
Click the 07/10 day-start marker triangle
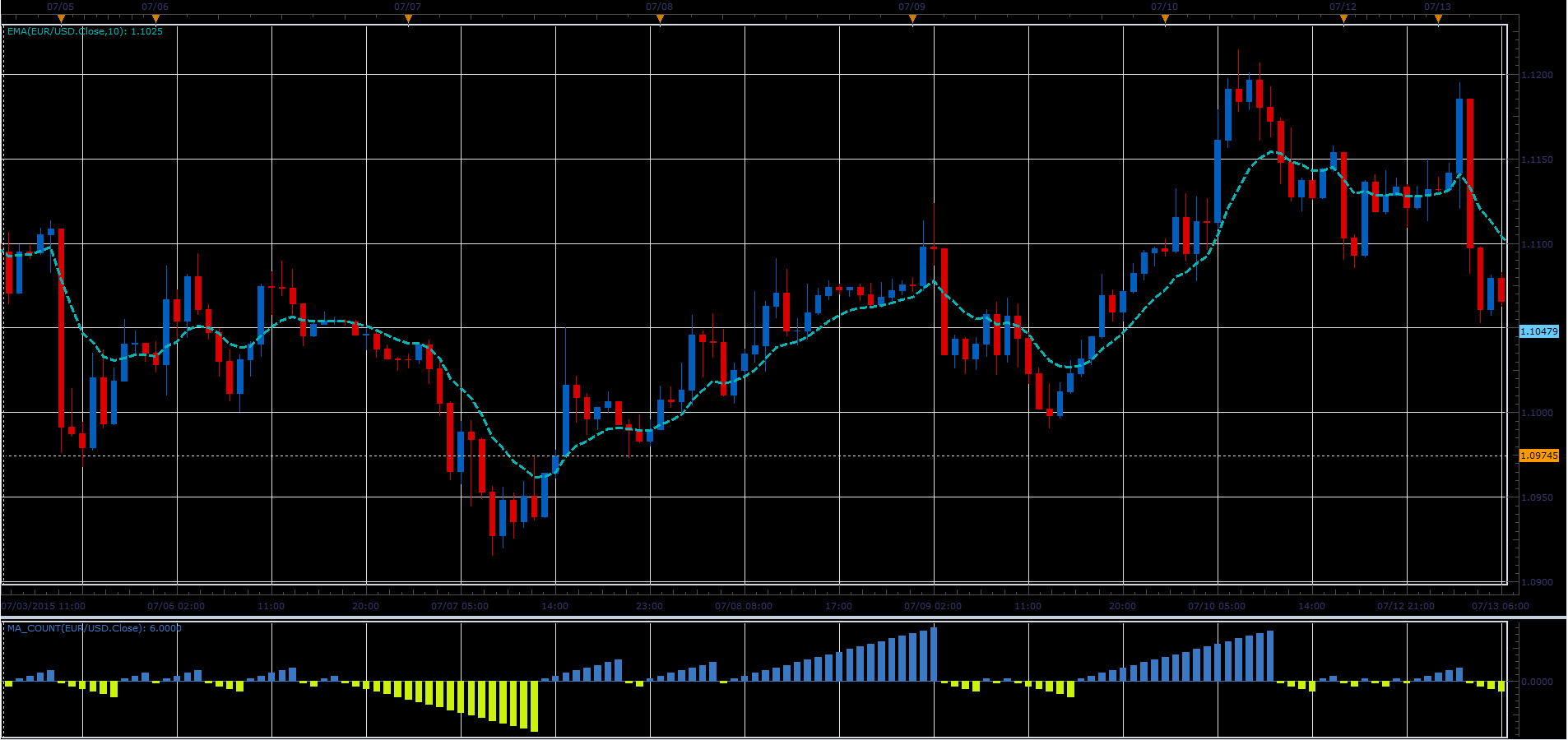[1165, 19]
